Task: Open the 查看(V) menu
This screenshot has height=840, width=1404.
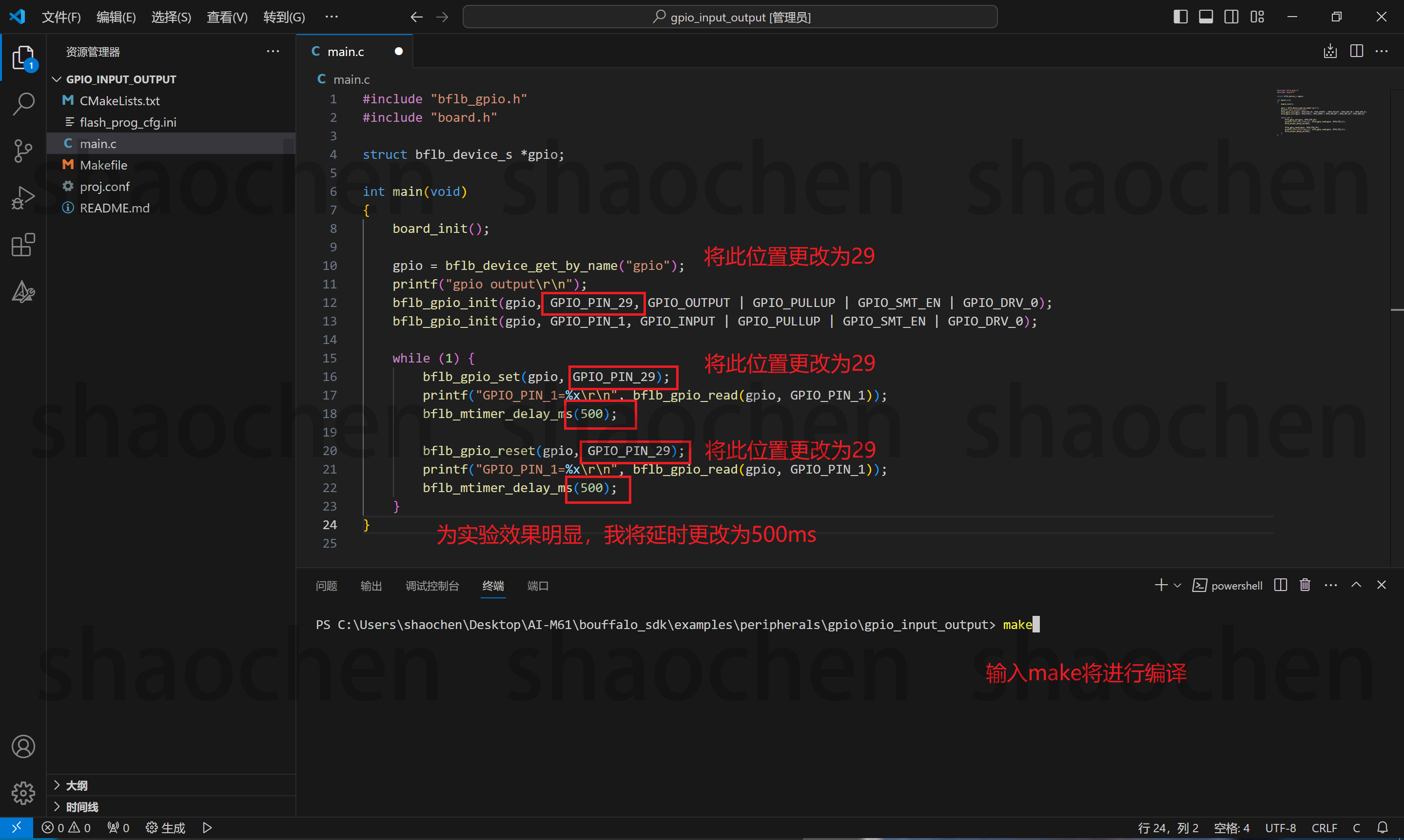Action: point(227,17)
